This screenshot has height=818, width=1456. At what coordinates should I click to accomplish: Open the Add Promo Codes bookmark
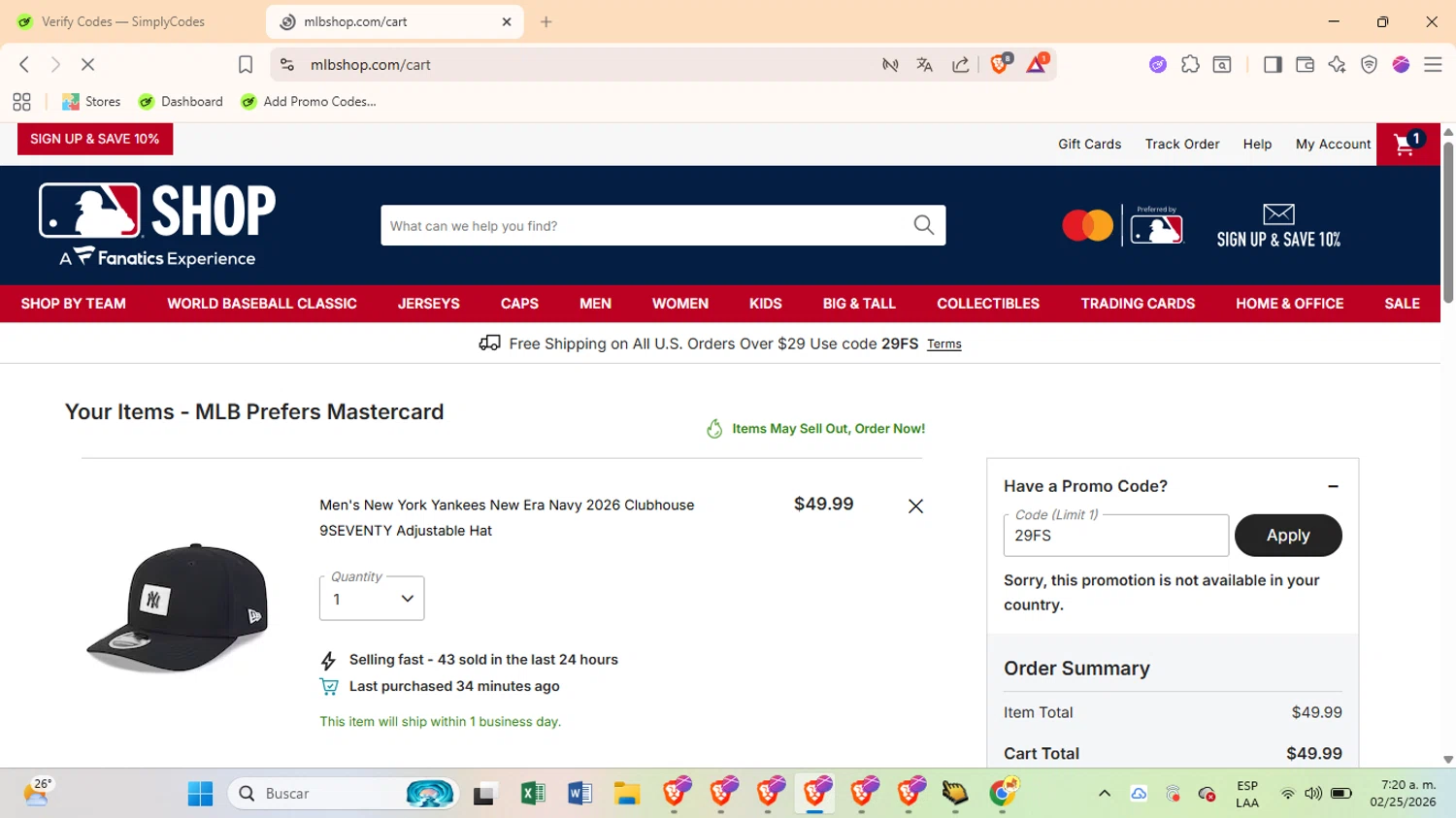point(309,101)
